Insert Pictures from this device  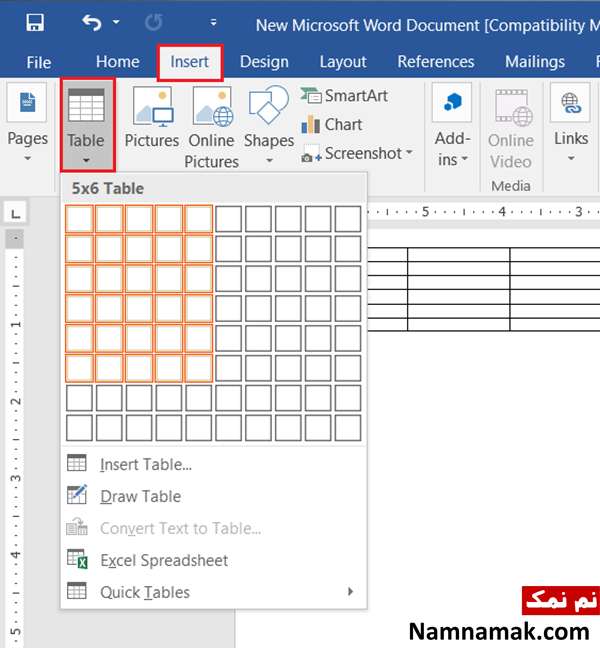152,118
